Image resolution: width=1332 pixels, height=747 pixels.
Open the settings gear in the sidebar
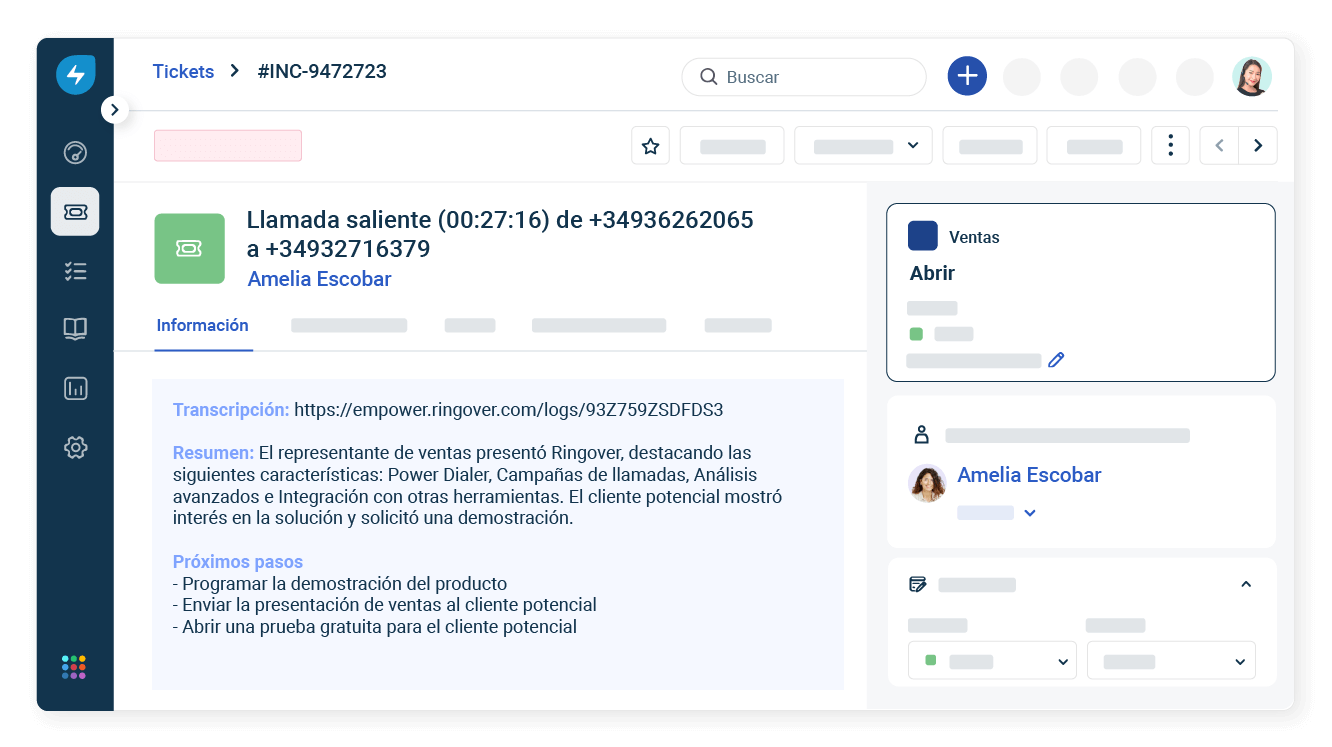[75, 447]
